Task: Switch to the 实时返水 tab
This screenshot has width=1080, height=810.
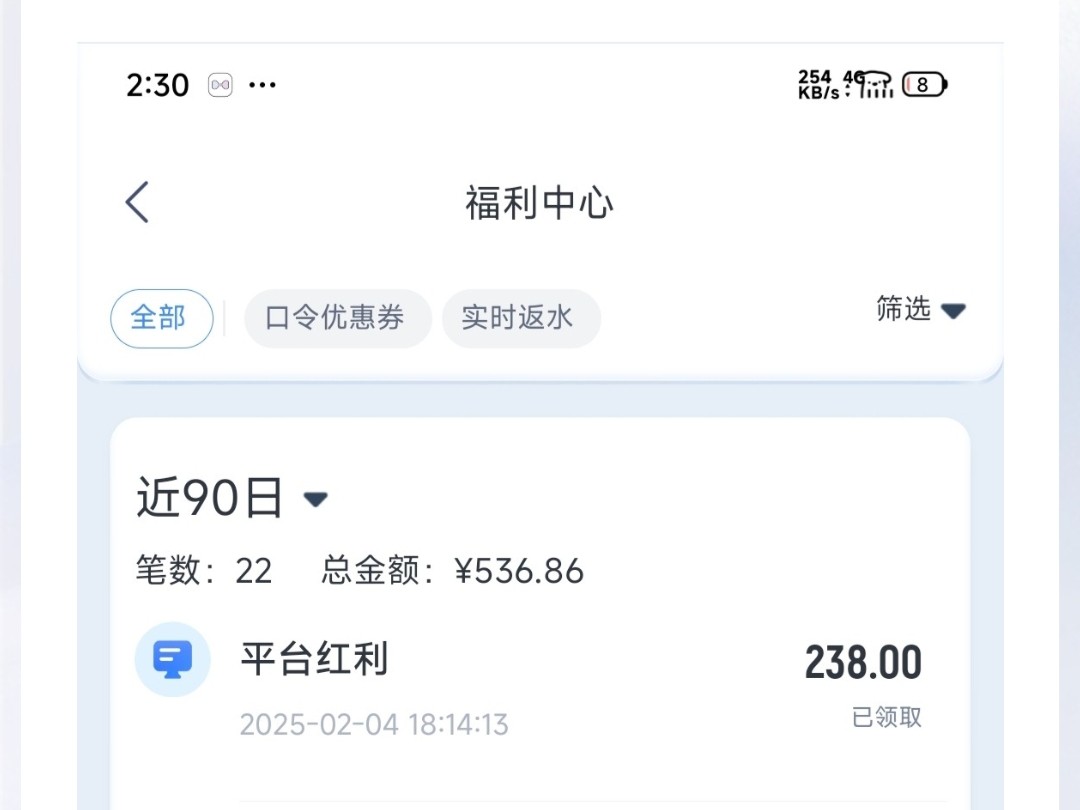Action: click(x=520, y=318)
